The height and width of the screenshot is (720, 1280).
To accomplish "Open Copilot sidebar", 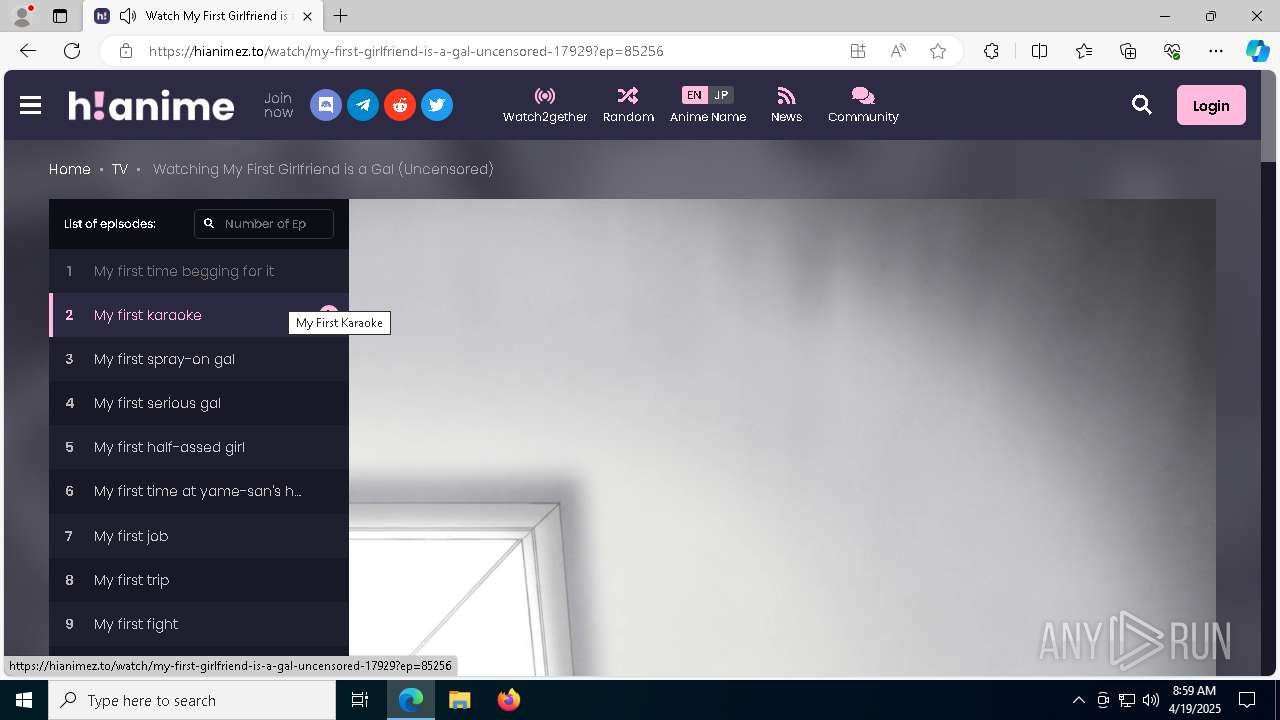I will pyautogui.click(x=1257, y=51).
